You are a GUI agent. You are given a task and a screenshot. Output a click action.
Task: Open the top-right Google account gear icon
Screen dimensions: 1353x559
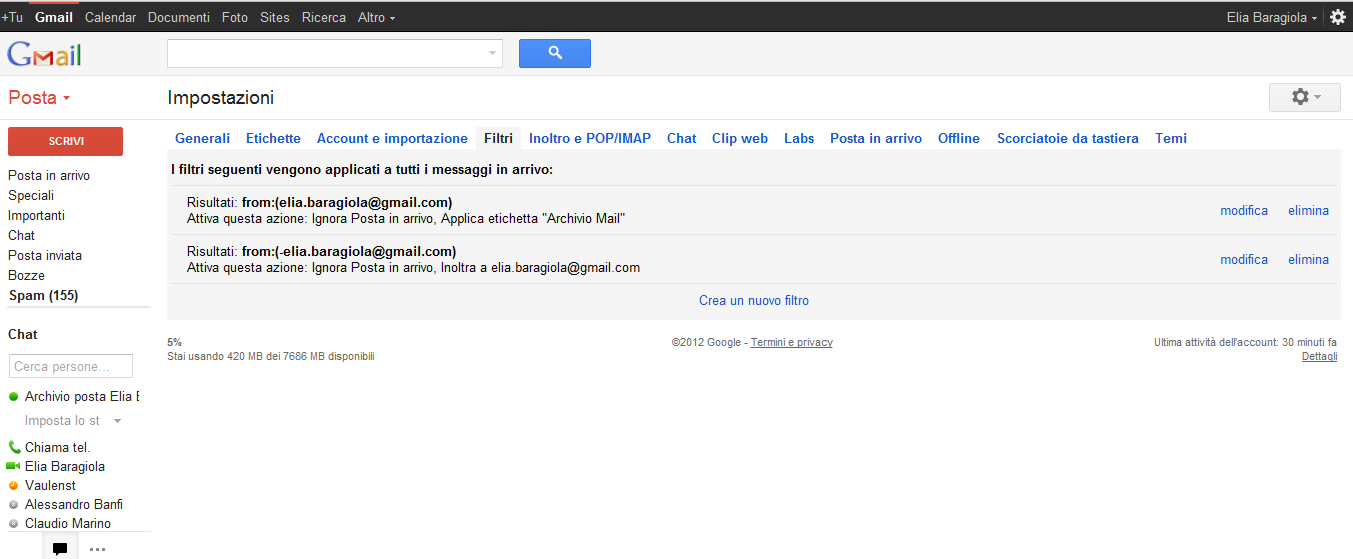click(x=1338, y=17)
